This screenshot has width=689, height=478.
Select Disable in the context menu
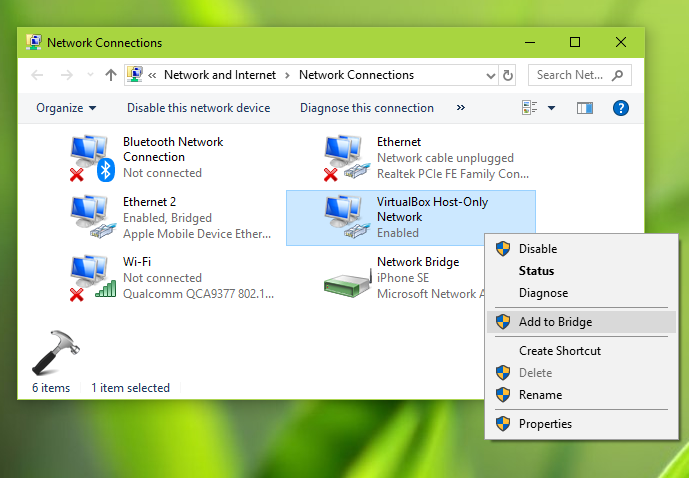(x=538, y=249)
